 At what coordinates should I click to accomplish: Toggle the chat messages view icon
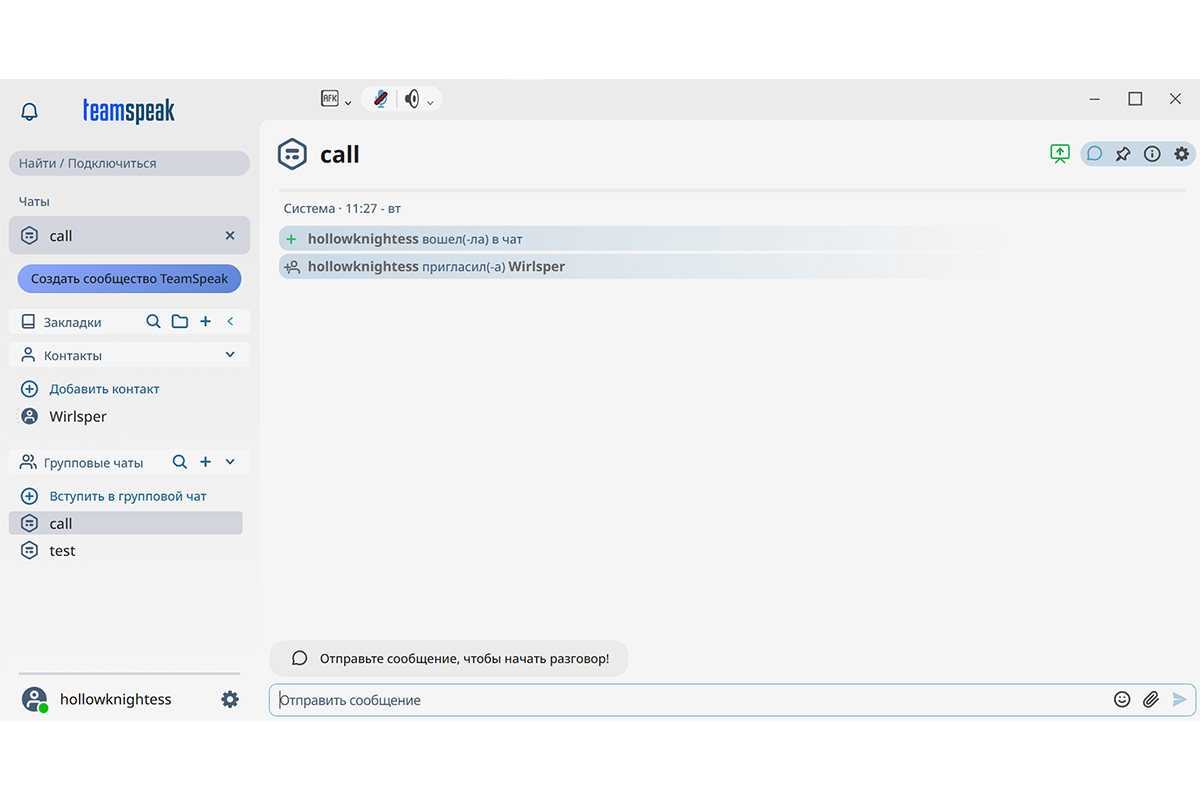click(x=1093, y=153)
